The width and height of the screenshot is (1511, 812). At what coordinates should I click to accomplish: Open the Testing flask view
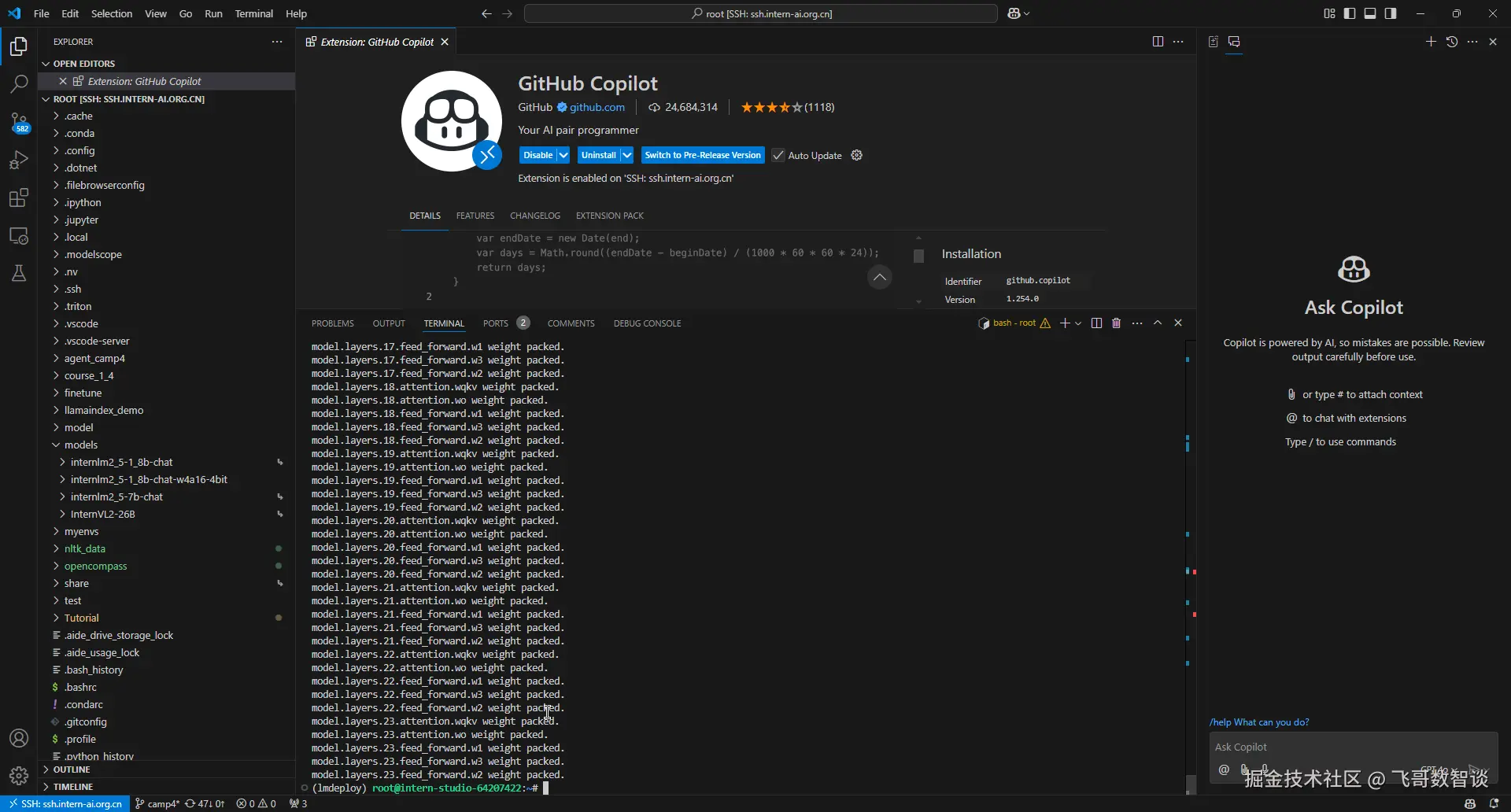click(x=19, y=273)
